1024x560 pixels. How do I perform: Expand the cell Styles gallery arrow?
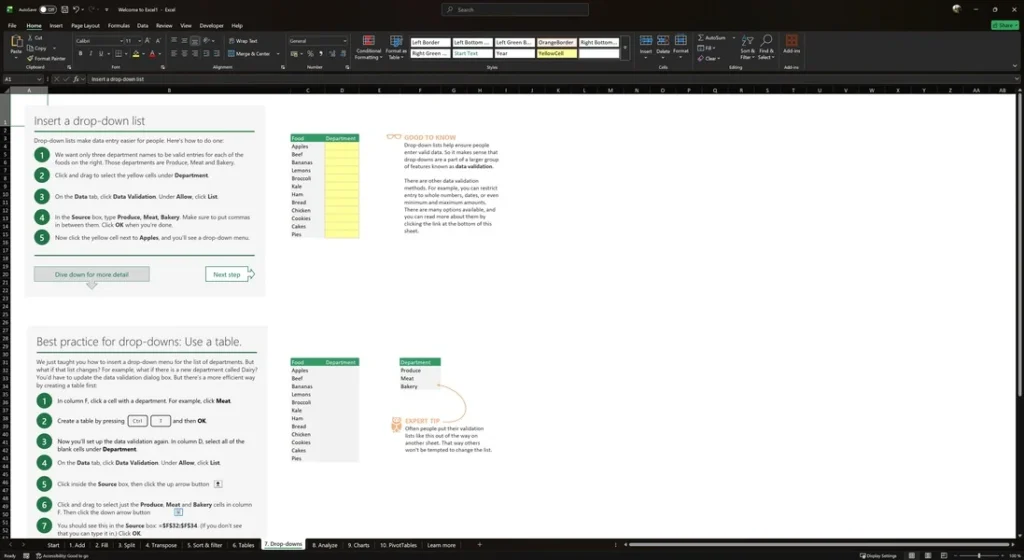click(x=625, y=48)
